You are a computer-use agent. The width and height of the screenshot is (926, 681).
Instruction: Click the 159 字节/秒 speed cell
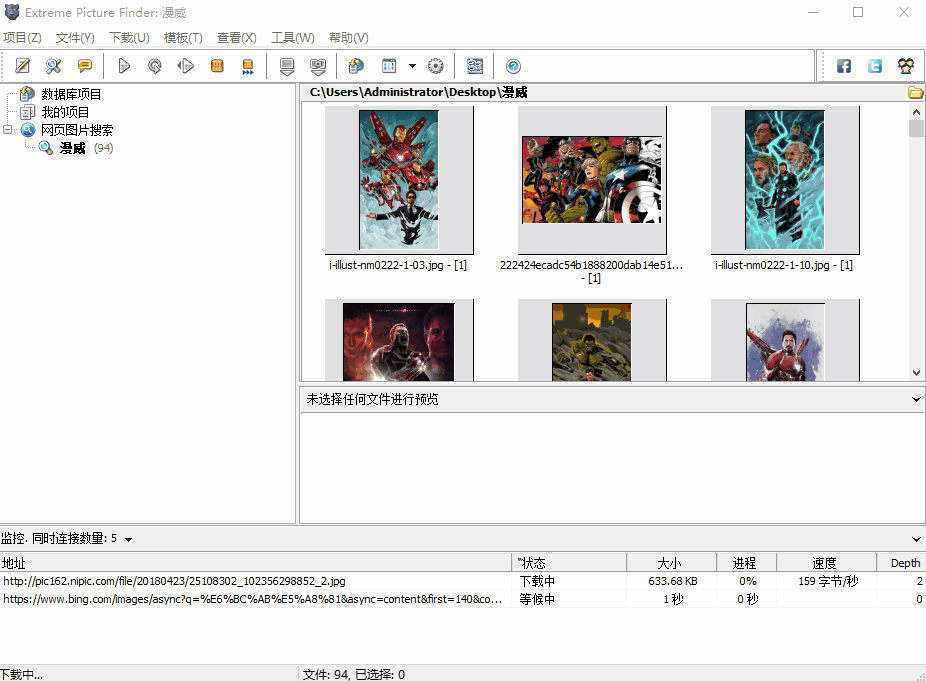click(x=828, y=581)
